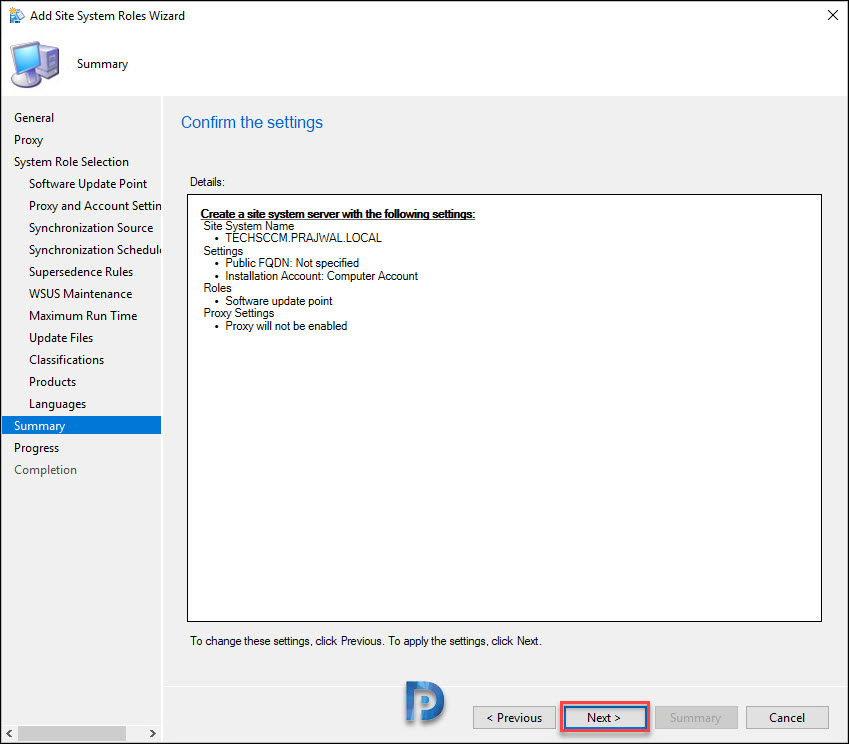849x744 pixels.
Task: Go to the Synchronization Source step
Action: [91, 228]
